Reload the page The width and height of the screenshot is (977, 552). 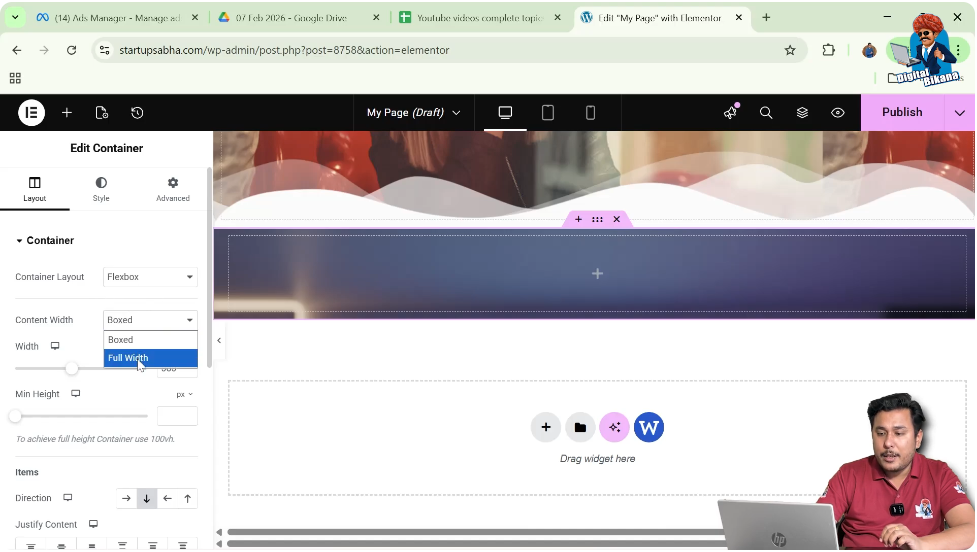(x=72, y=50)
